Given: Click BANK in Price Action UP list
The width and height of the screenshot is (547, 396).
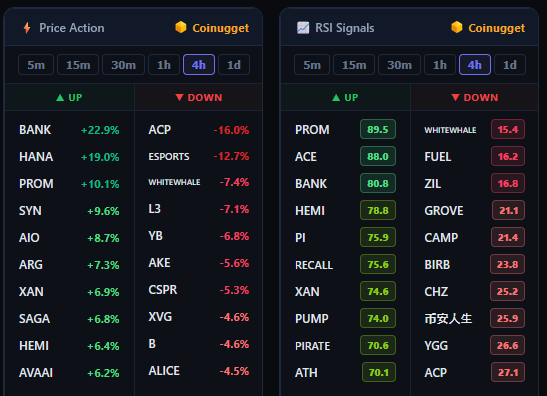Looking at the screenshot, I should click(35, 130).
